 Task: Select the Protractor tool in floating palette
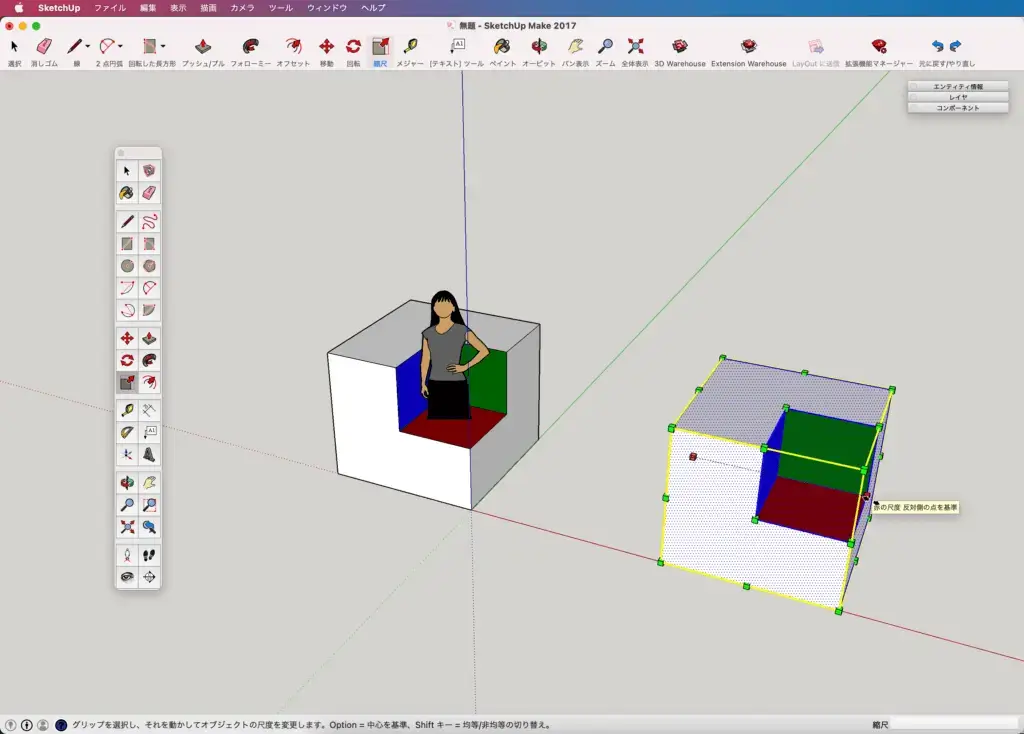(x=127, y=432)
